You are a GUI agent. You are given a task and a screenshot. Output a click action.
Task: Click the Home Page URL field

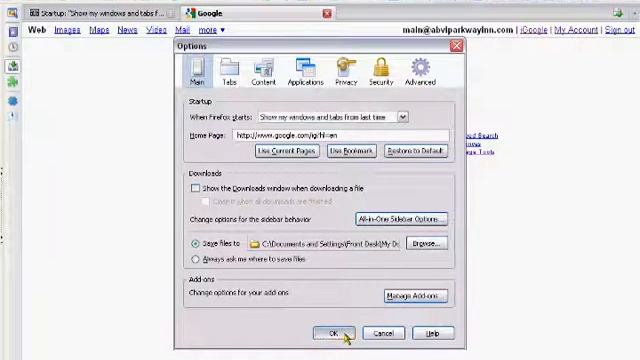point(341,135)
